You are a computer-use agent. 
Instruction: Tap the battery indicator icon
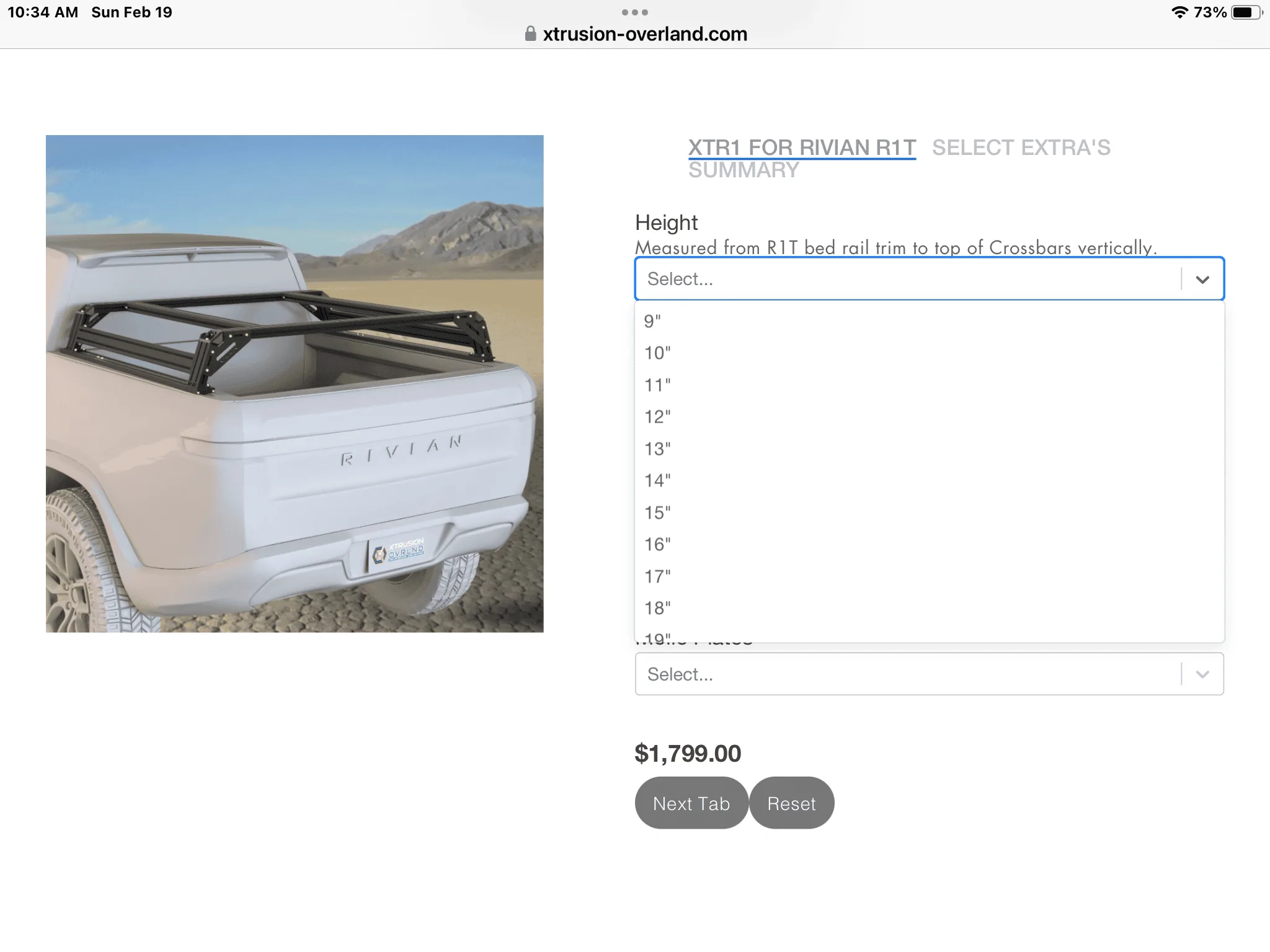1247,12
